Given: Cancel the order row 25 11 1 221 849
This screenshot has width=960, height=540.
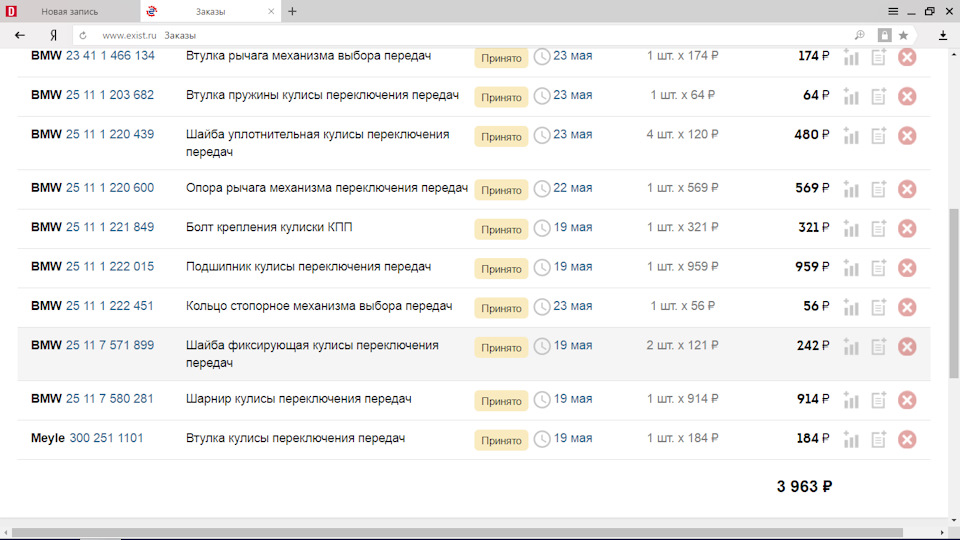Looking at the screenshot, I should coord(907,228).
